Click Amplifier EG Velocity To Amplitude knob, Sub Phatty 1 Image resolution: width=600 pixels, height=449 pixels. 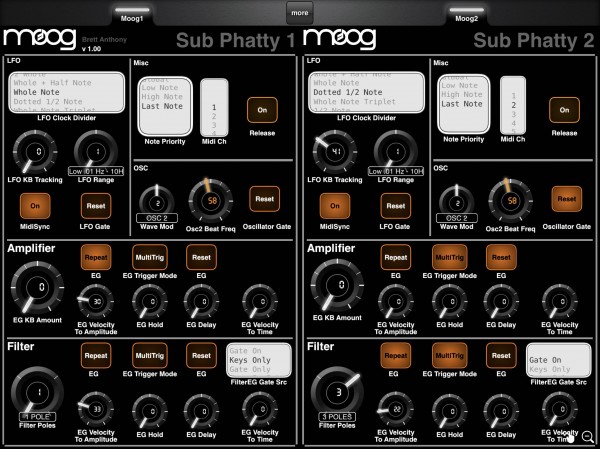[96, 302]
